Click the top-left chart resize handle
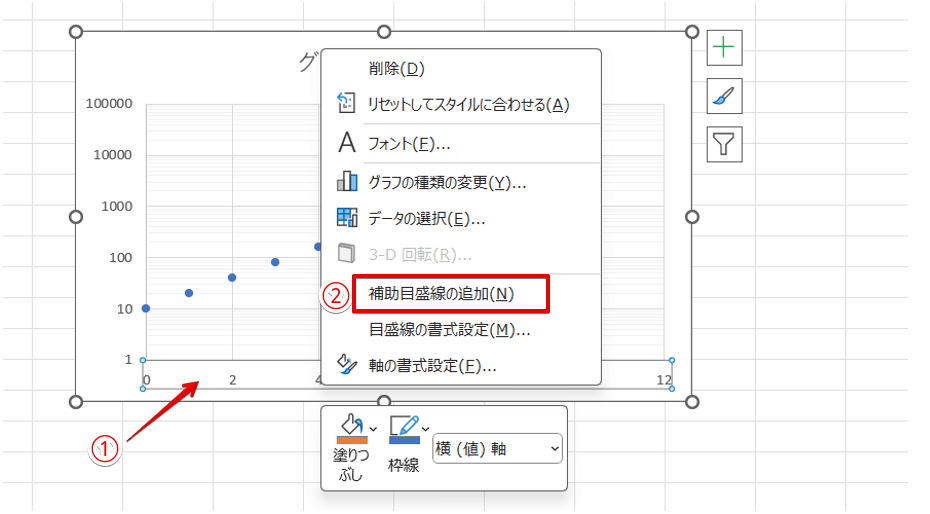The image size is (930, 514). coord(75,32)
